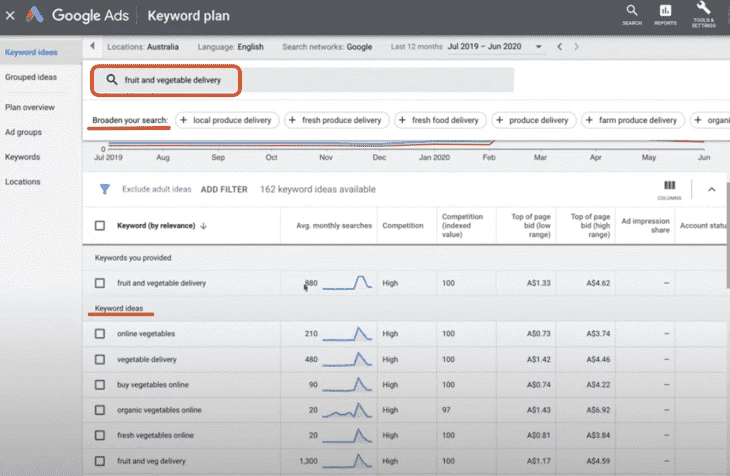Screen dimensions: 730x476
Task: Add 'fresh produce delivery' suggestion
Action: [x=337, y=120]
